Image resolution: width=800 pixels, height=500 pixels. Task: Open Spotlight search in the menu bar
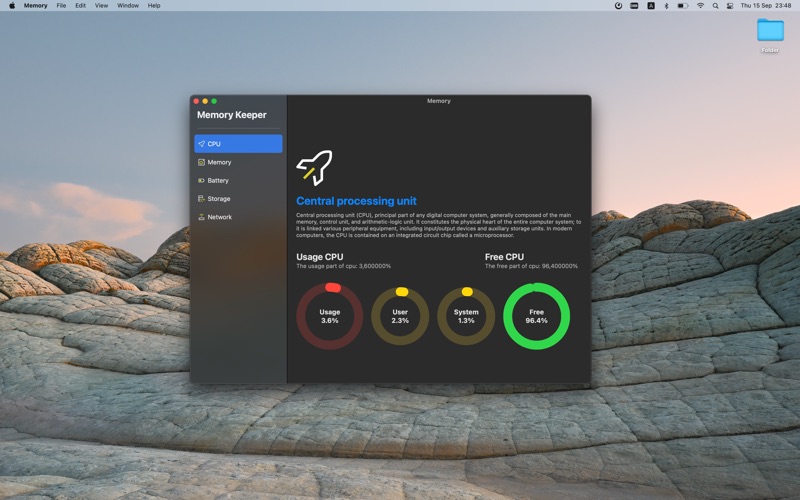point(715,6)
